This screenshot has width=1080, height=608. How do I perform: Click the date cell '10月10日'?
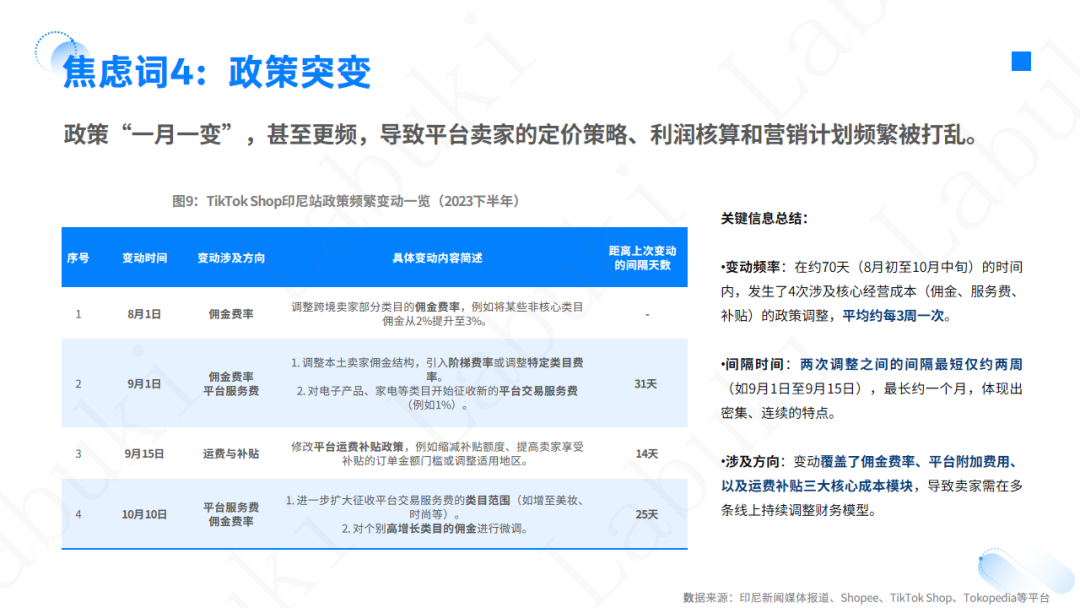[144, 514]
